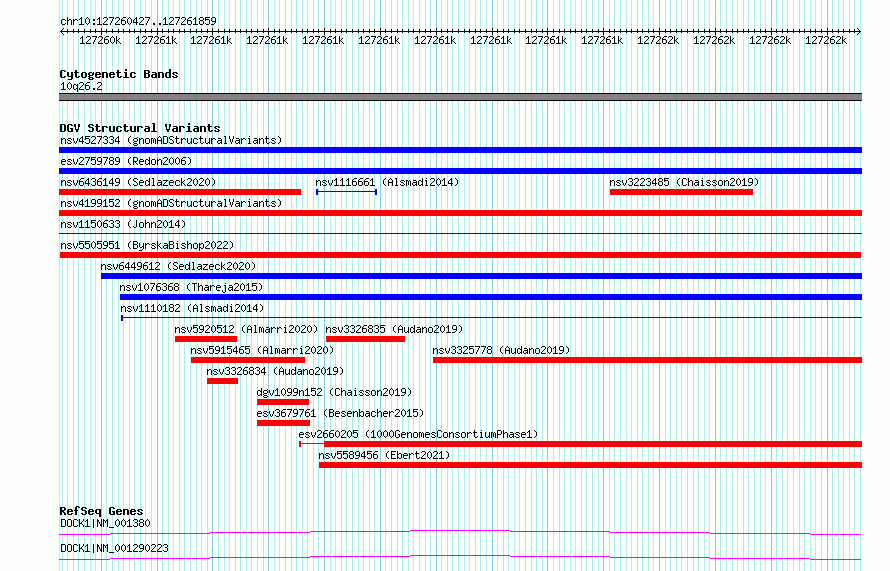Open the nsv5505951 (ByrskaBishop2022) label
The width and height of the screenshot is (890, 571).
coord(147,245)
